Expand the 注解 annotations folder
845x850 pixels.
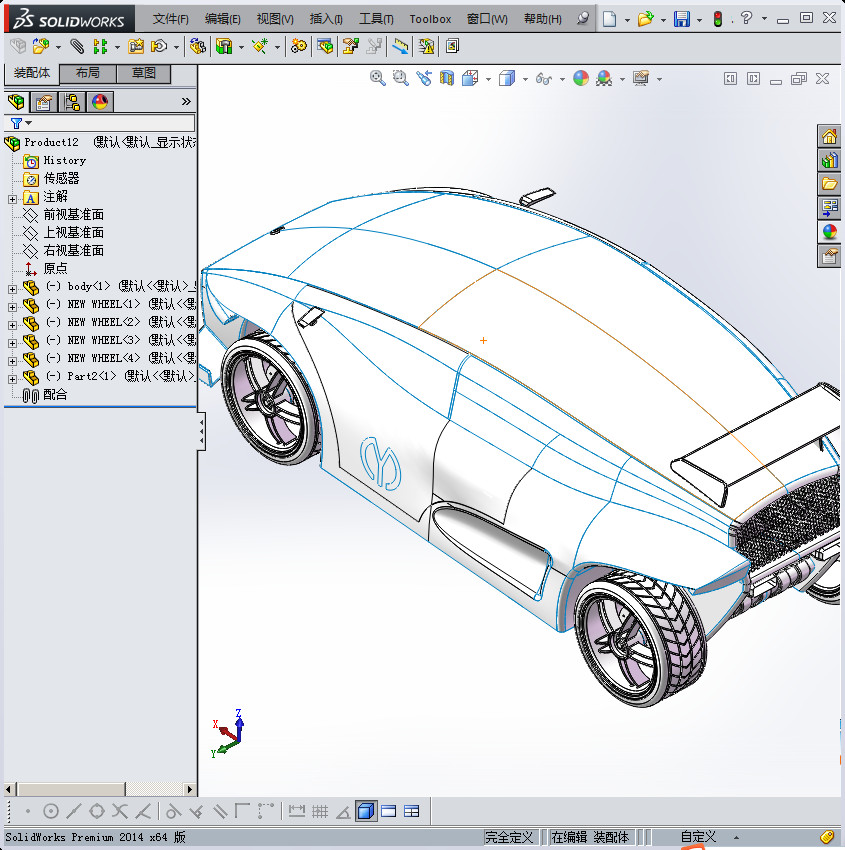pos(12,197)
